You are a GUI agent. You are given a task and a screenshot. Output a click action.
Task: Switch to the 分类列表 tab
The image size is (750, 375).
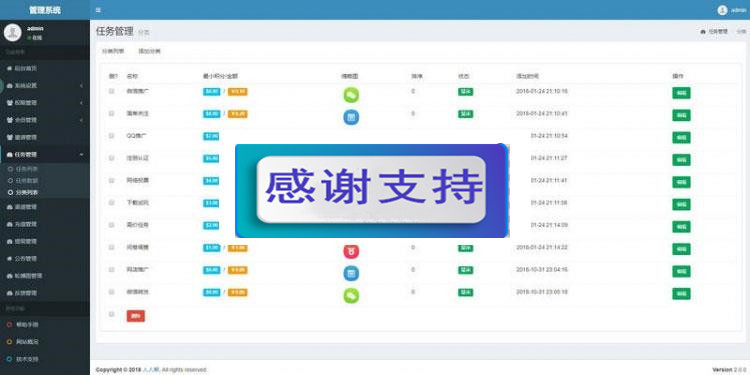point(113,51)
